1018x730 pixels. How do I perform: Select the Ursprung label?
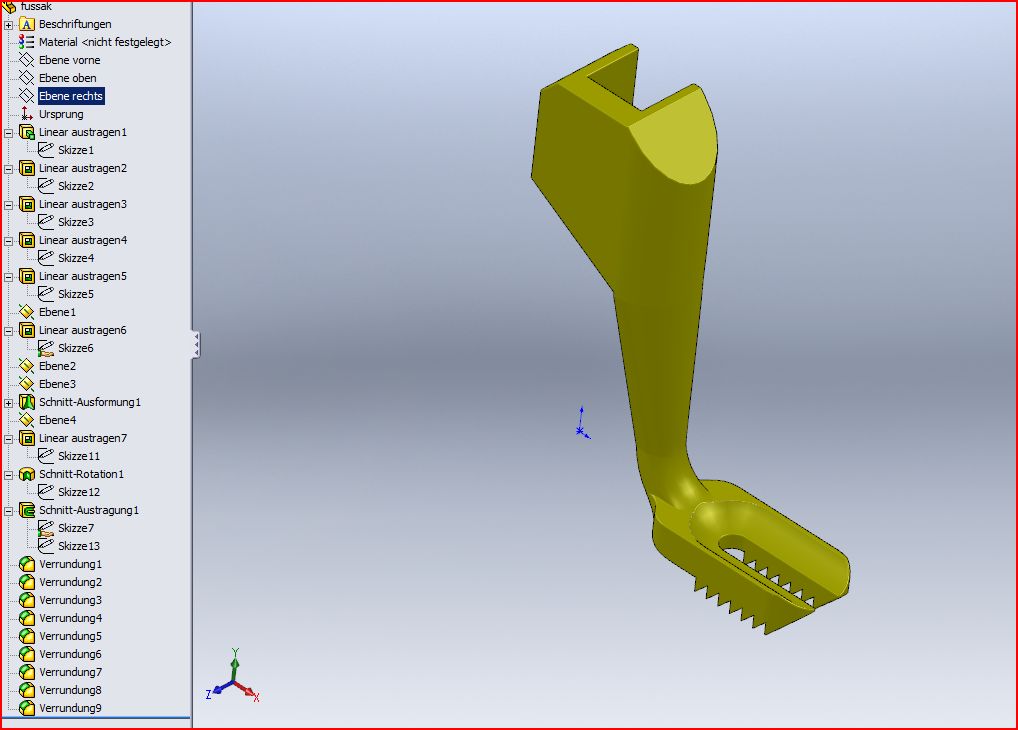pos(61,114)
